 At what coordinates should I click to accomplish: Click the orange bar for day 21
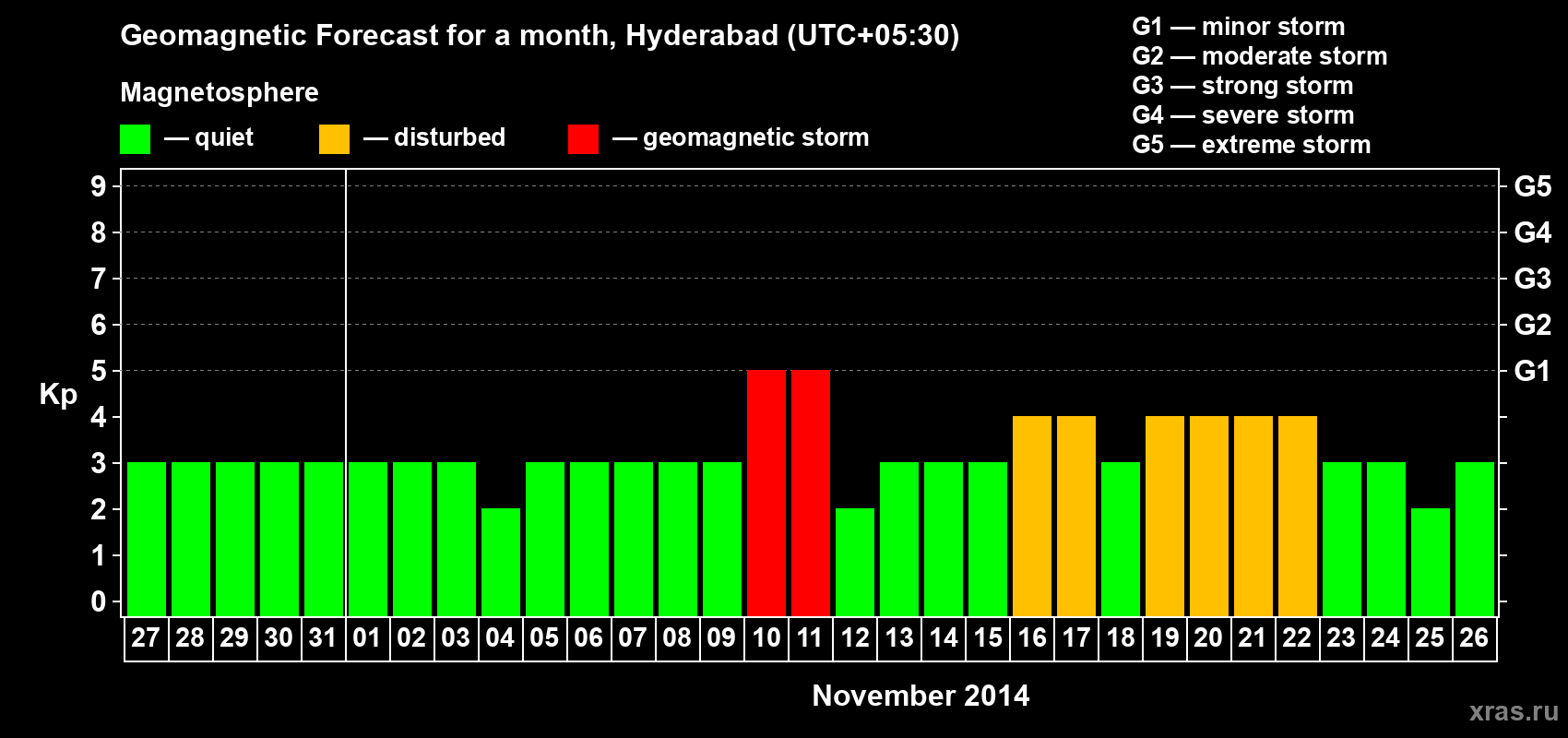coord(1253,516)
